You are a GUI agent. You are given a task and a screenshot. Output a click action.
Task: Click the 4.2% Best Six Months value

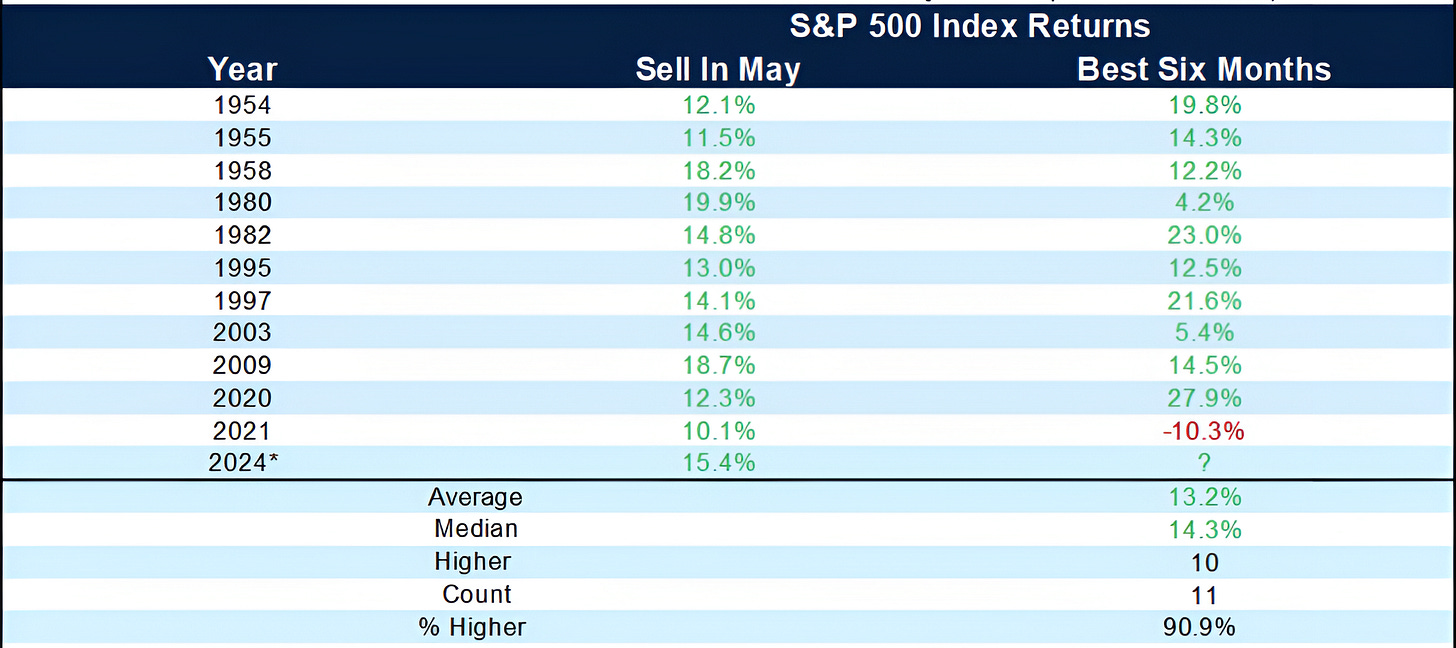[x=1205, y=203]
